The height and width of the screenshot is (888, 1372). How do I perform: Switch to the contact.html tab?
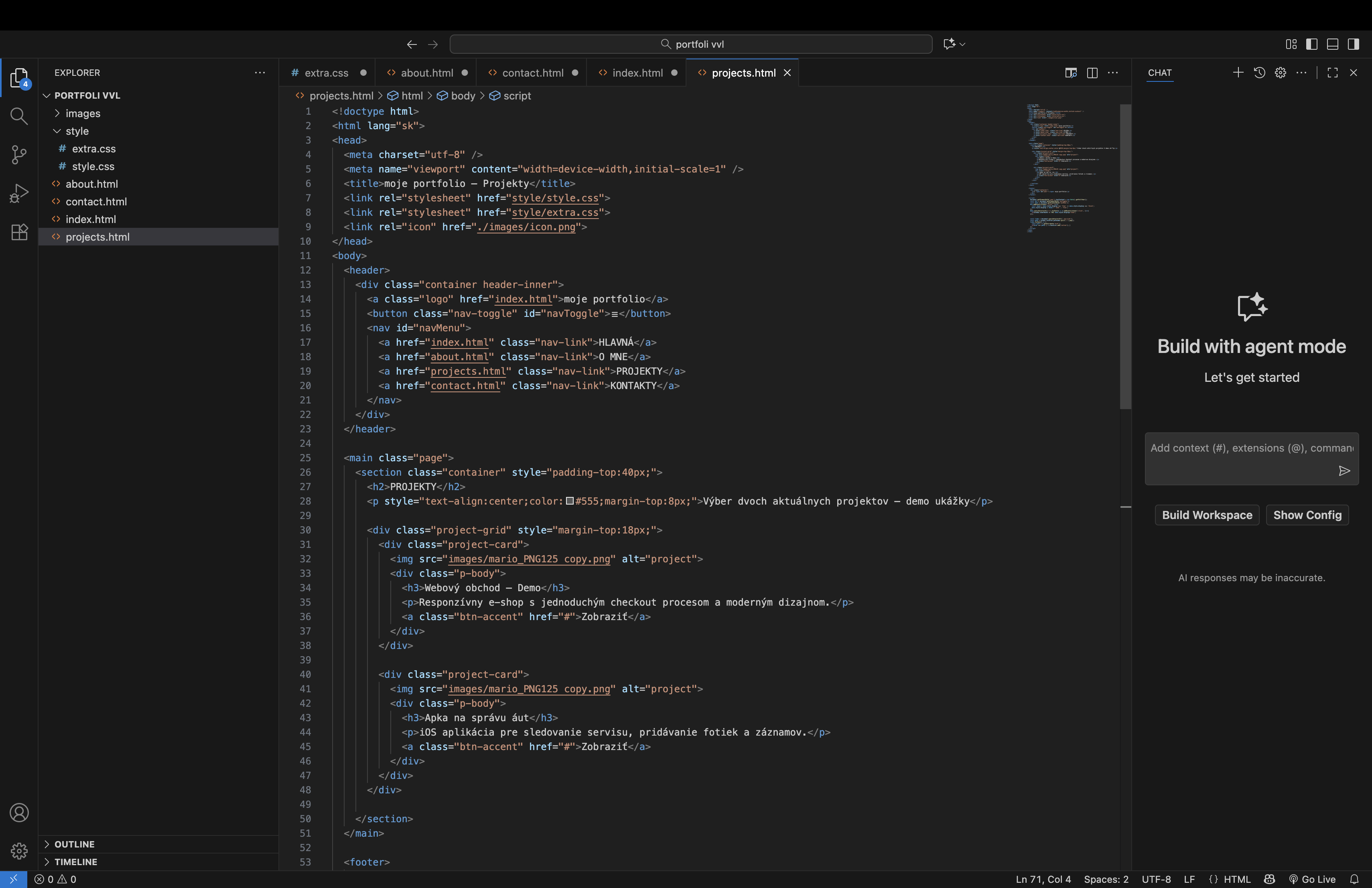(x=533, y=73)
